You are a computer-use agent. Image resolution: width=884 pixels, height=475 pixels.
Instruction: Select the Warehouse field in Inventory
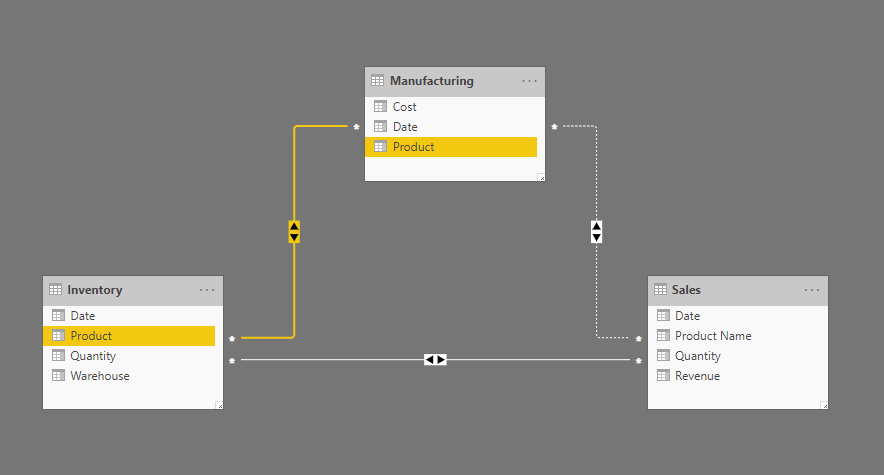point(99,376)
